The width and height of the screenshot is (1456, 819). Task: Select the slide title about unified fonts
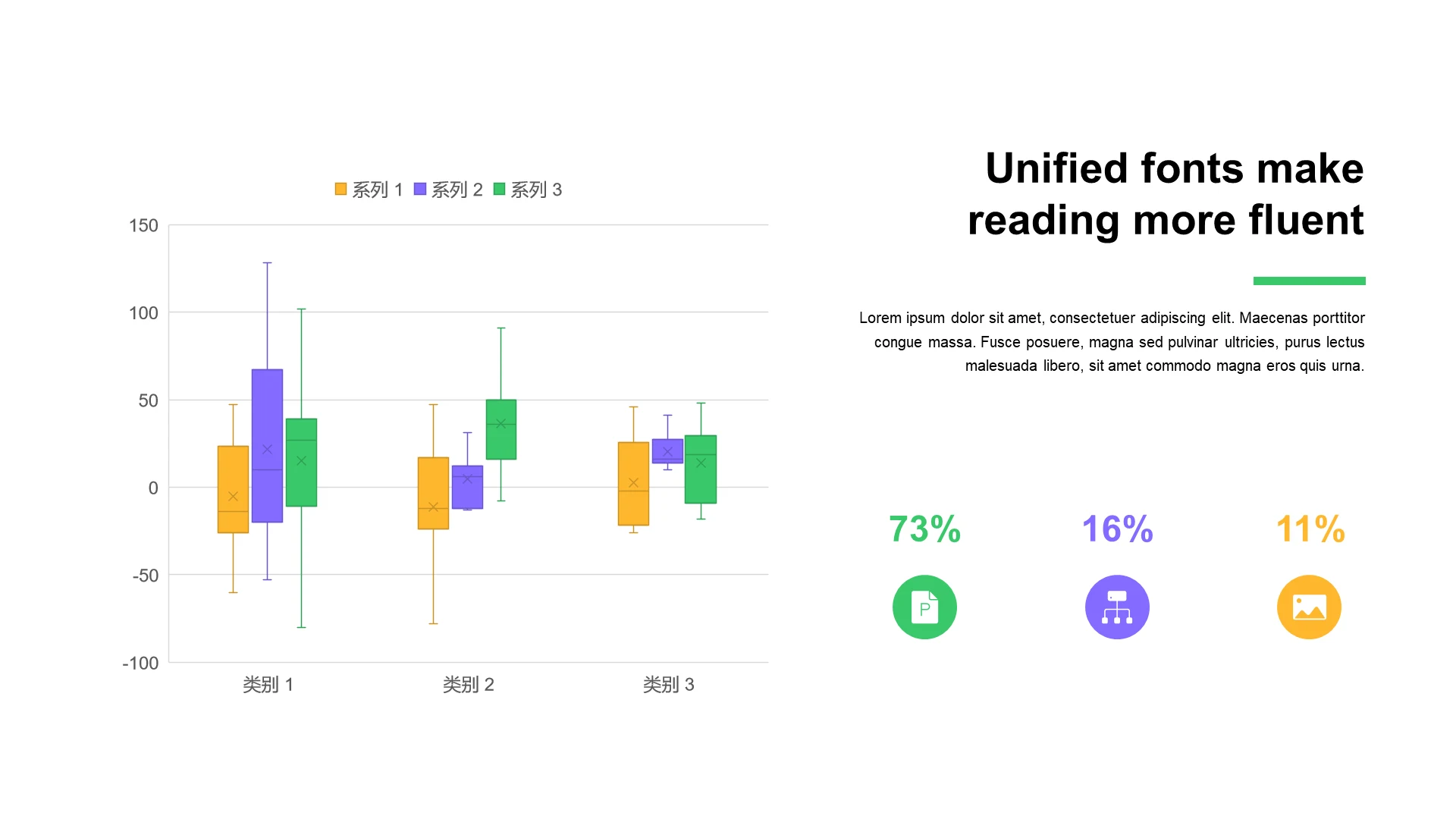(x=1166, y=194)
